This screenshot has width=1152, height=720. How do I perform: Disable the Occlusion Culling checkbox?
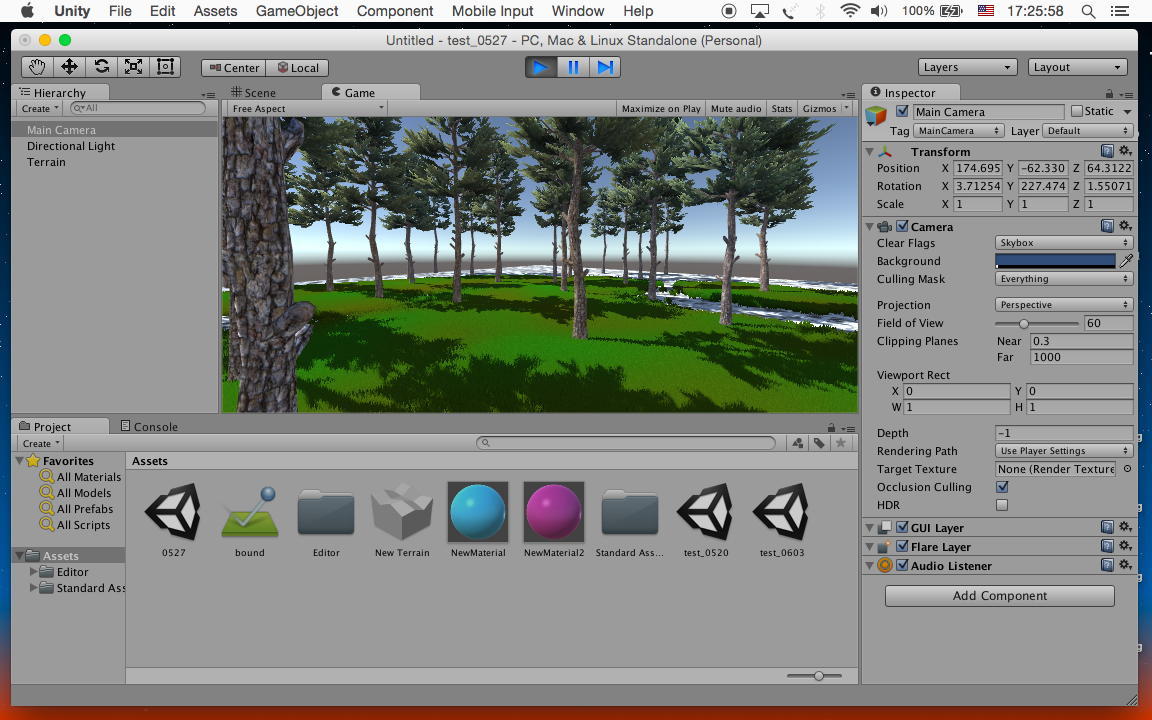[1002, 487]
